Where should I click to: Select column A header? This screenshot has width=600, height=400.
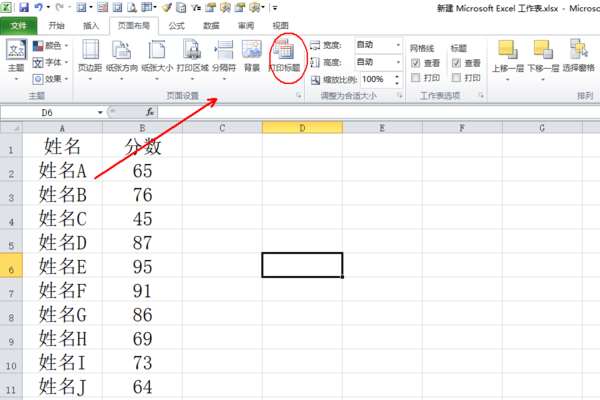tap(62, 128)
